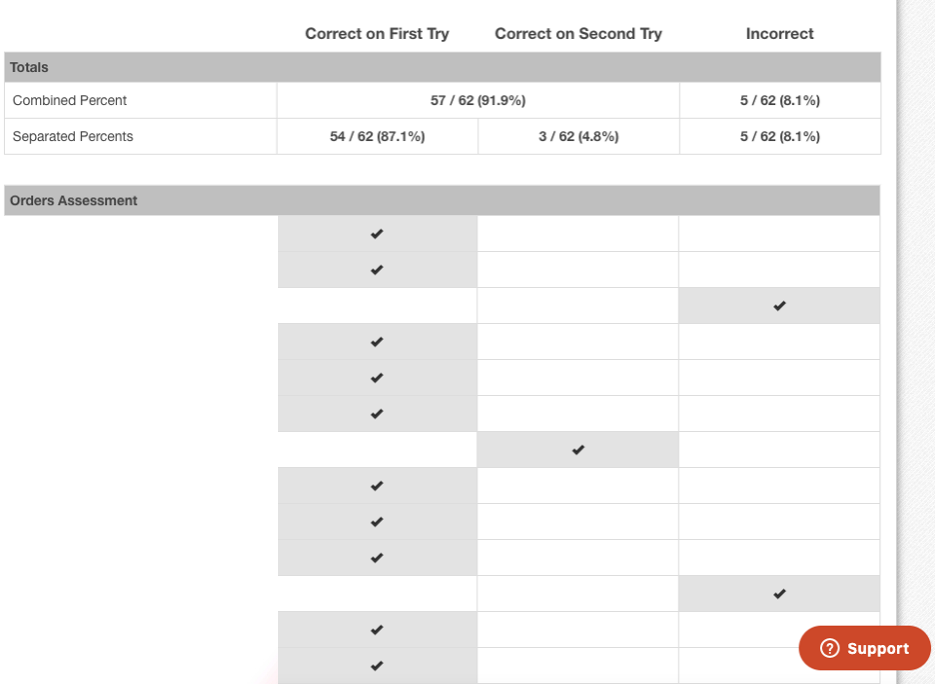Select the Correct on First Try column header
This screenshot has height=684, width=936.
[377, 34]
